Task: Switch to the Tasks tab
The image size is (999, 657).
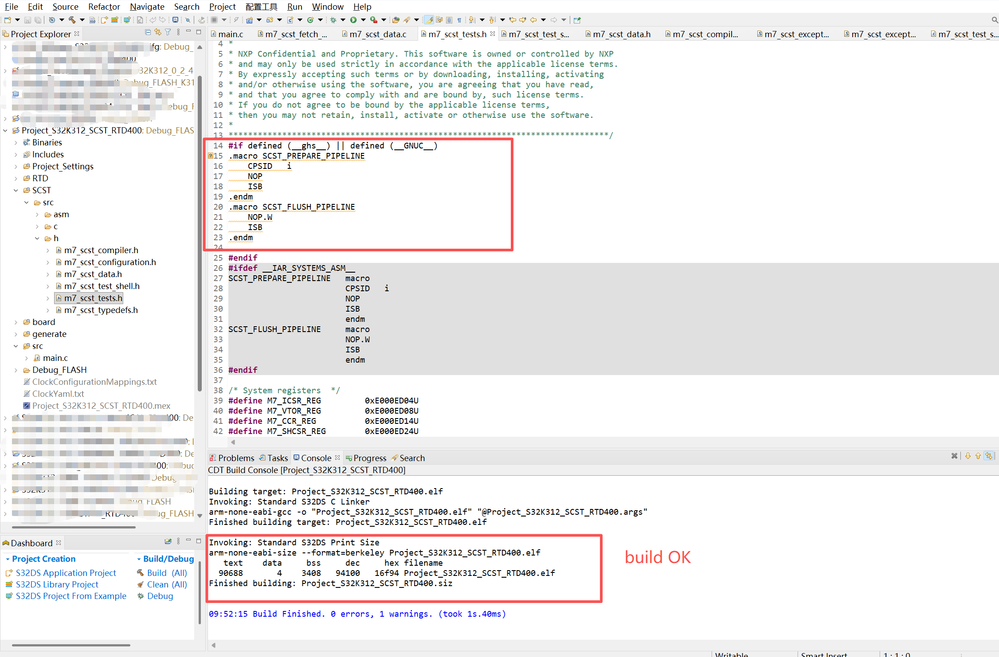Action: 273,458
